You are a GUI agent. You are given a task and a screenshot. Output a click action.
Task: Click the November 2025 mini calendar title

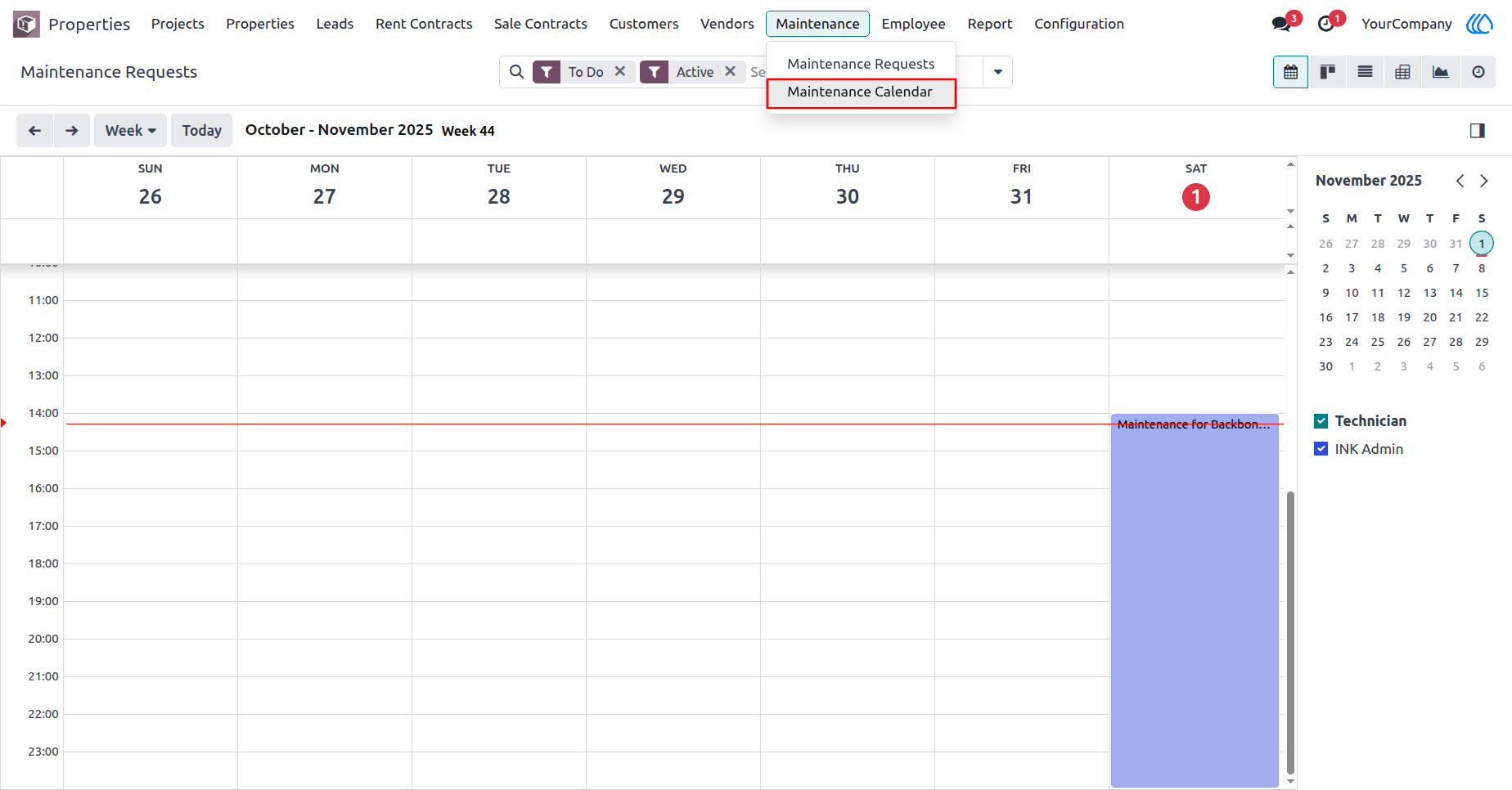click(x=1369, y=181)
